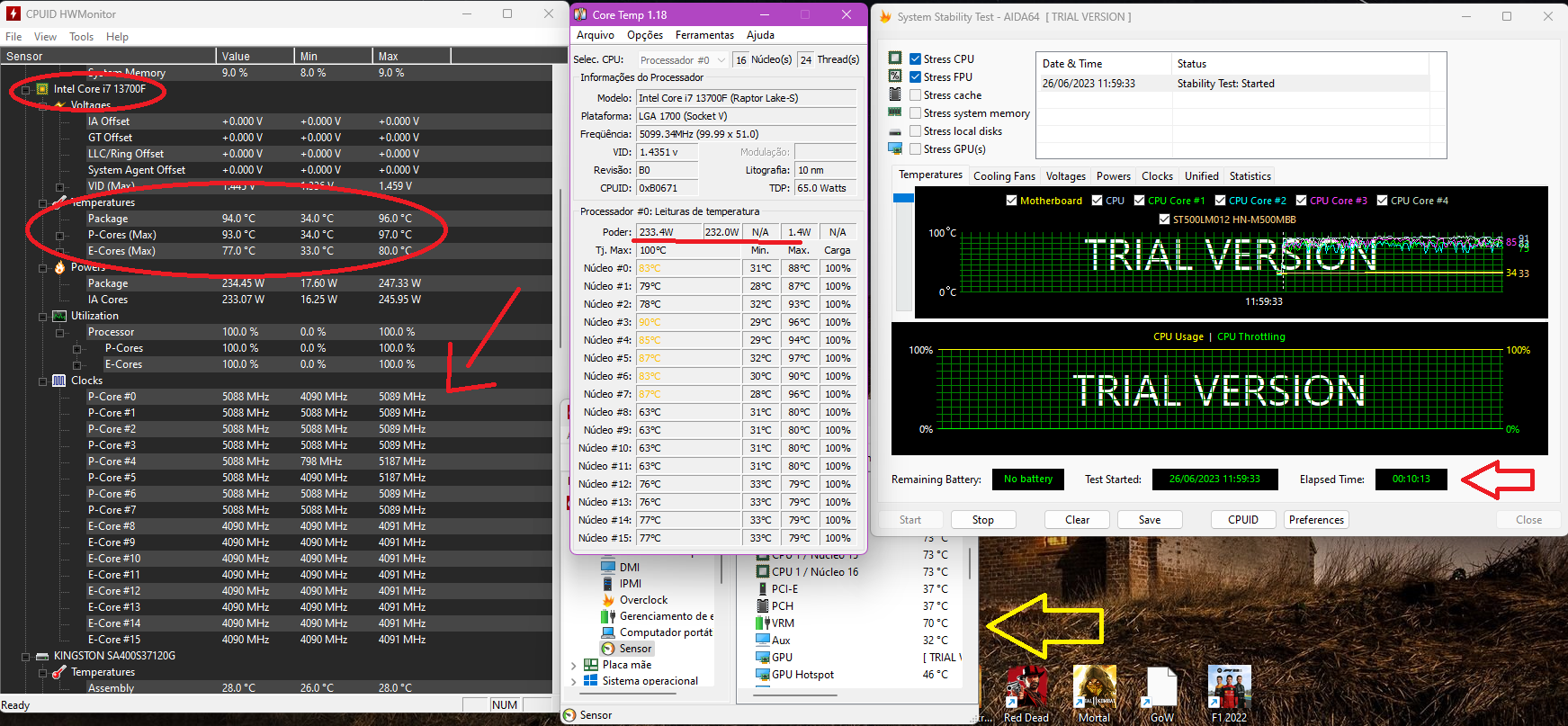This screenshot has width=1568, height=726.
Task: Click the Value column header in HWMonitor
Action: pos(255,56)
